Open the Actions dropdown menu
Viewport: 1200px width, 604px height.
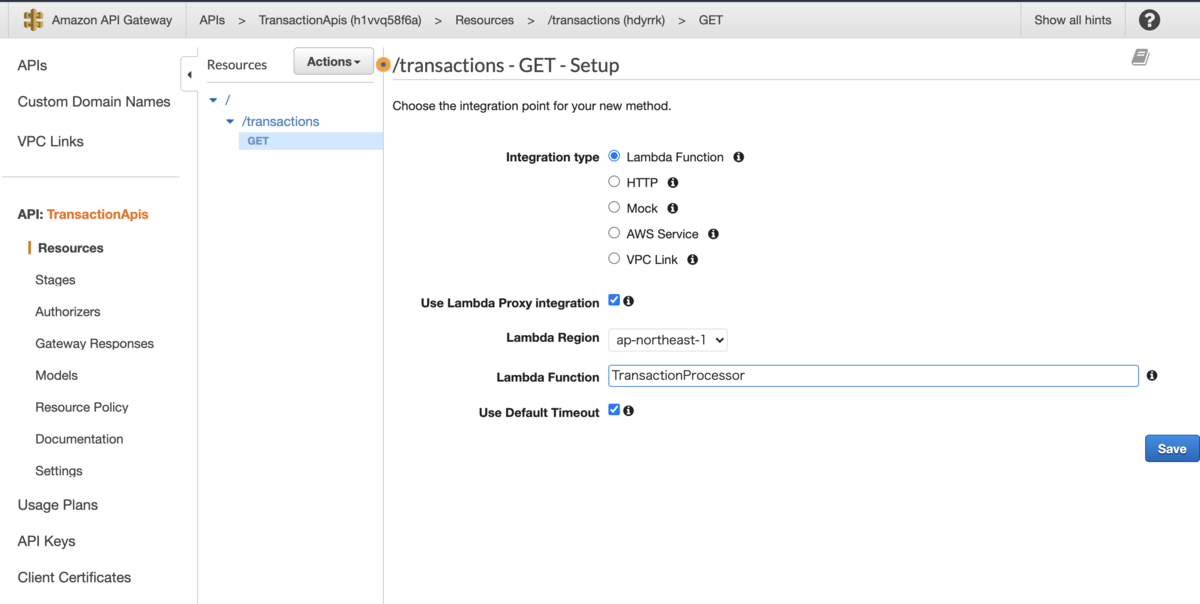coord(333,62)
